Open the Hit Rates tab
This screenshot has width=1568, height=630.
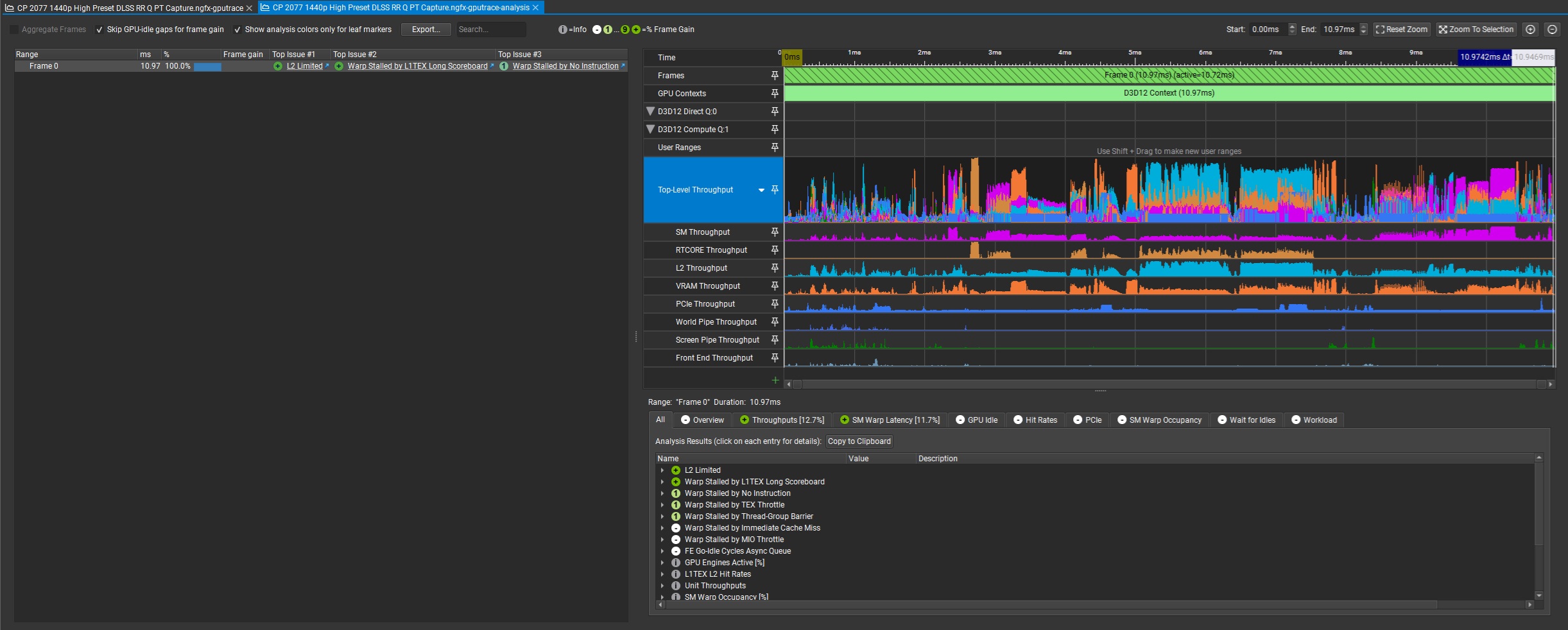(1035, 420)
